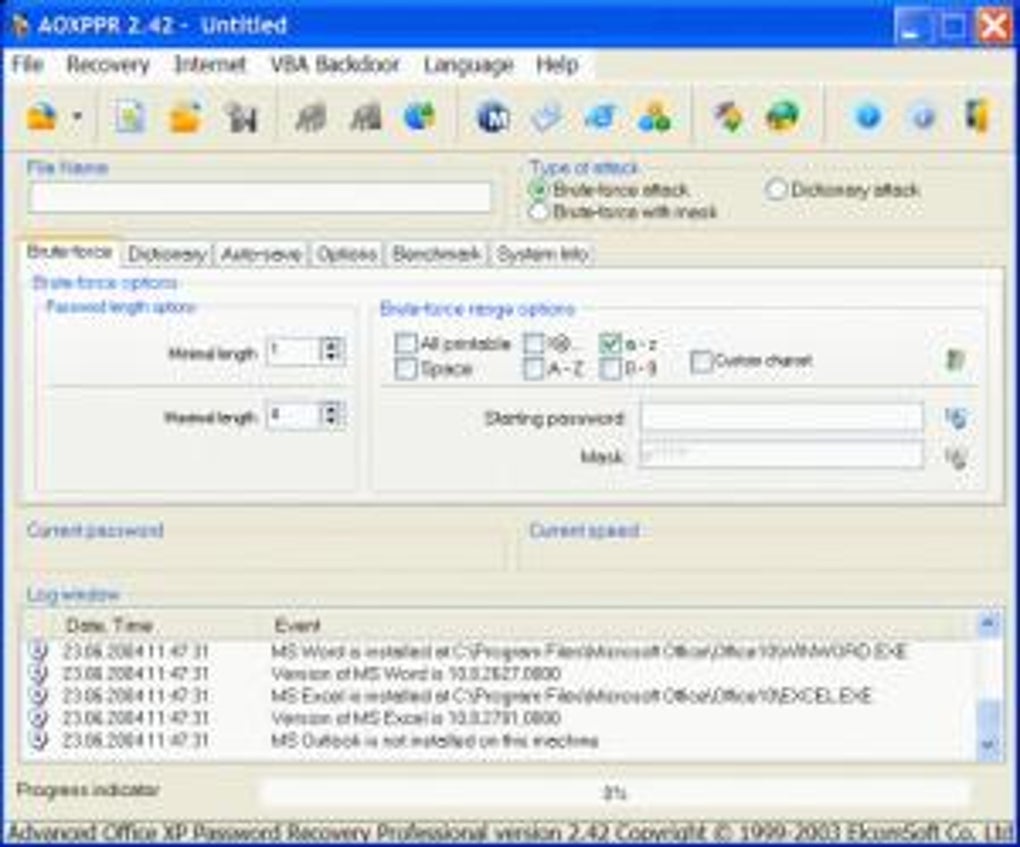Click the dark blue circle M icon
Image resolution: width=1020 pixels, height=847 pixels.
coord(493,117)
